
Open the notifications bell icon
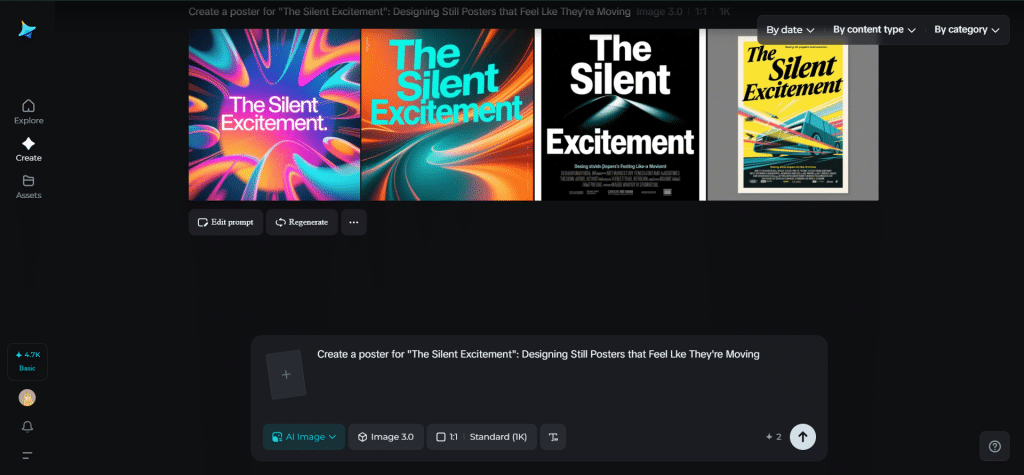[x=27, y=427]
